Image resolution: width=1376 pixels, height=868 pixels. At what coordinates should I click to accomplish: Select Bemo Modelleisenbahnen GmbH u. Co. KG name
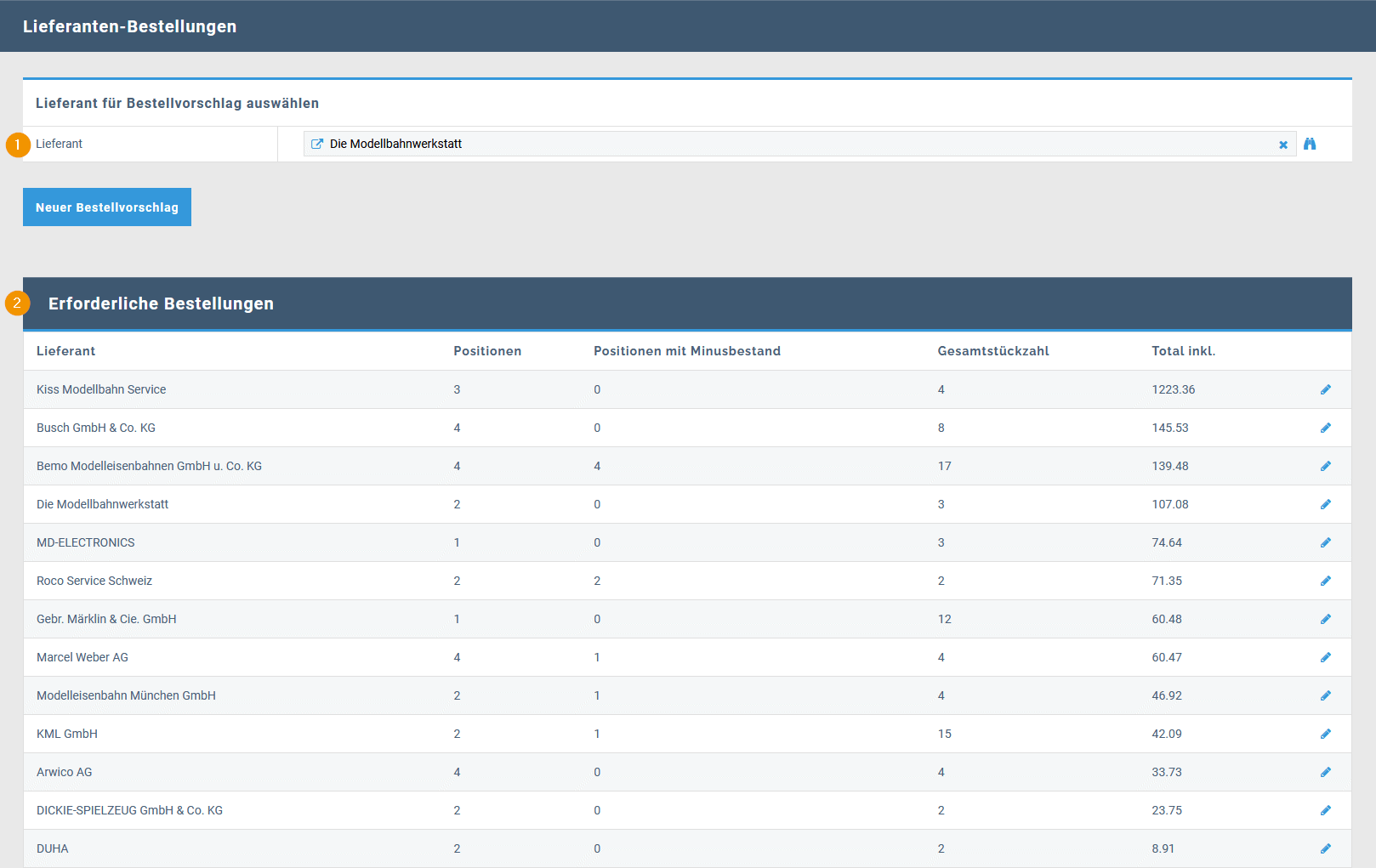pos(149,466)
